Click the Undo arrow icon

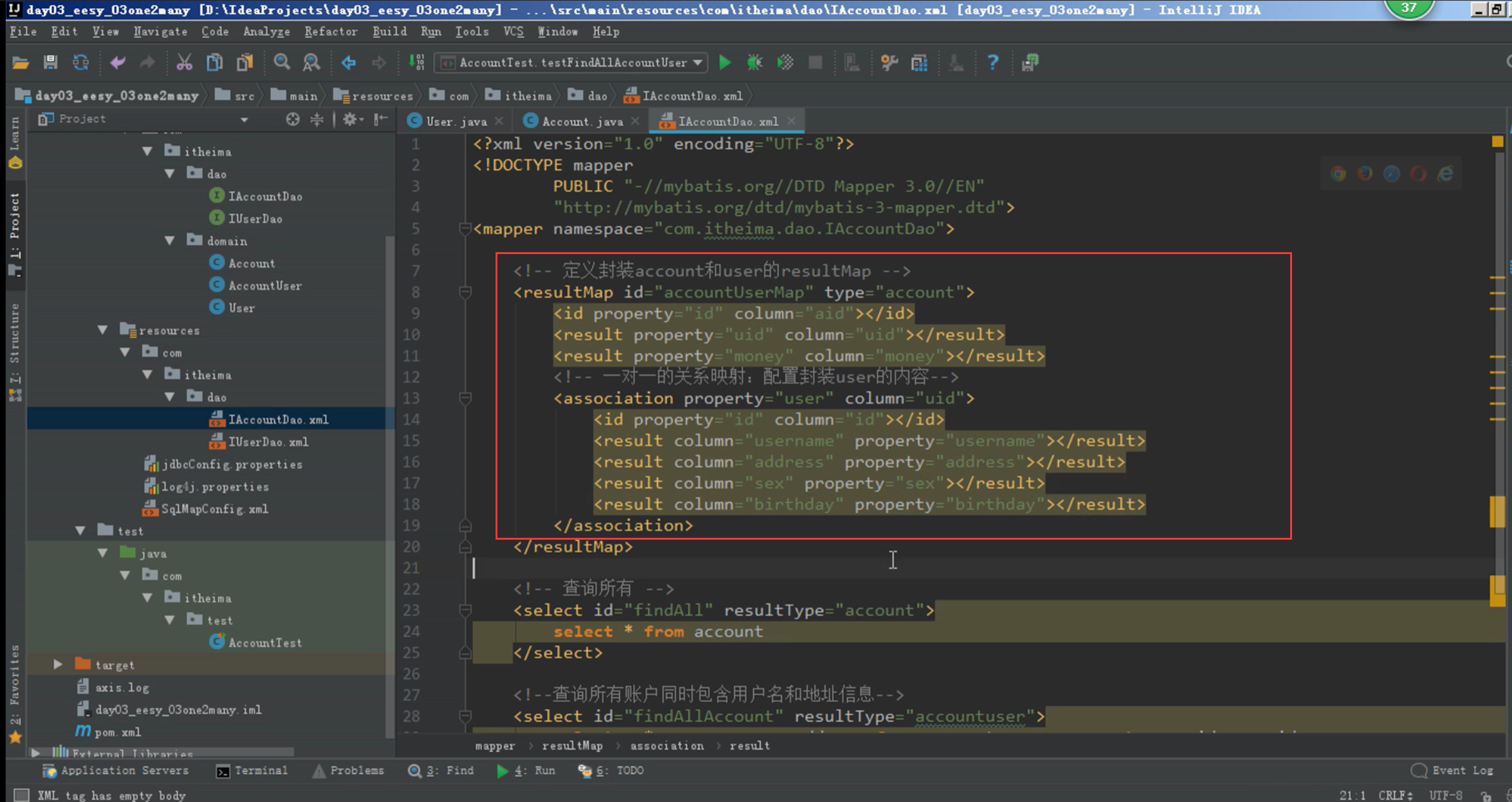click(118, 63)
